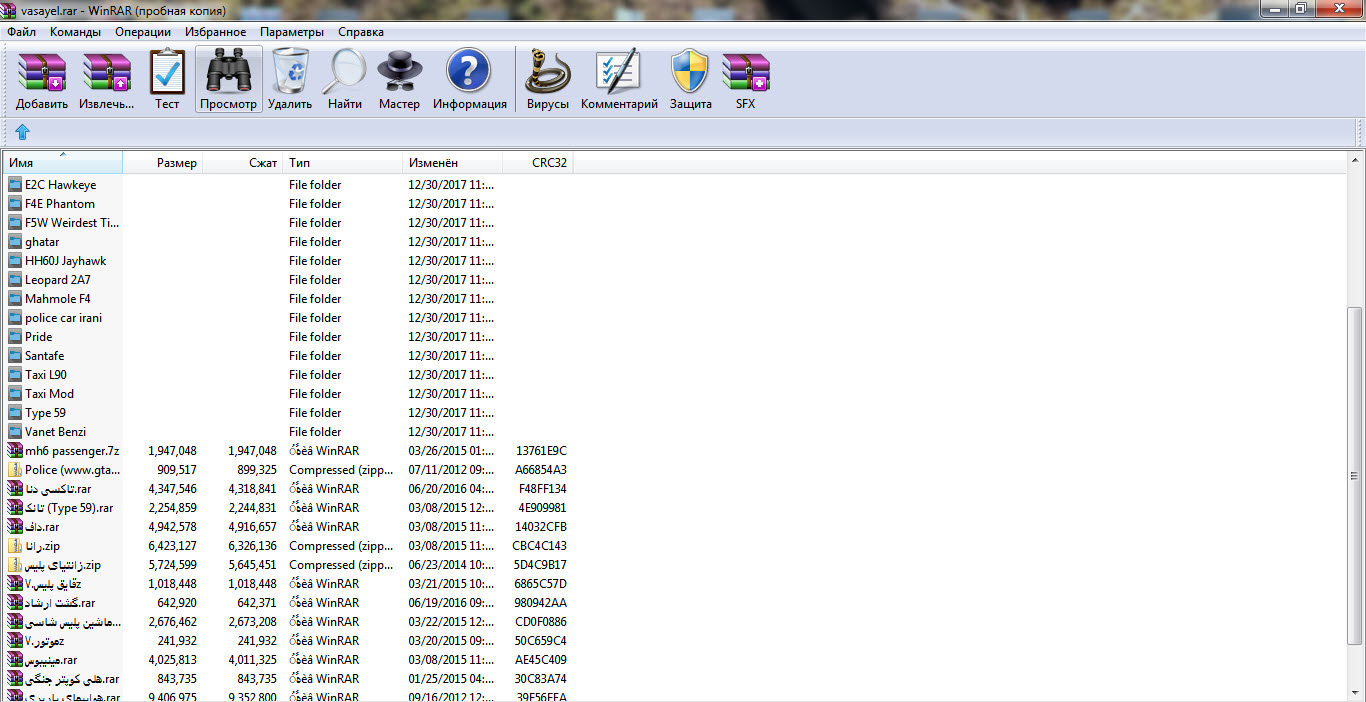Open the Избранное menu
1366x702 pixels.
point(215,32)
